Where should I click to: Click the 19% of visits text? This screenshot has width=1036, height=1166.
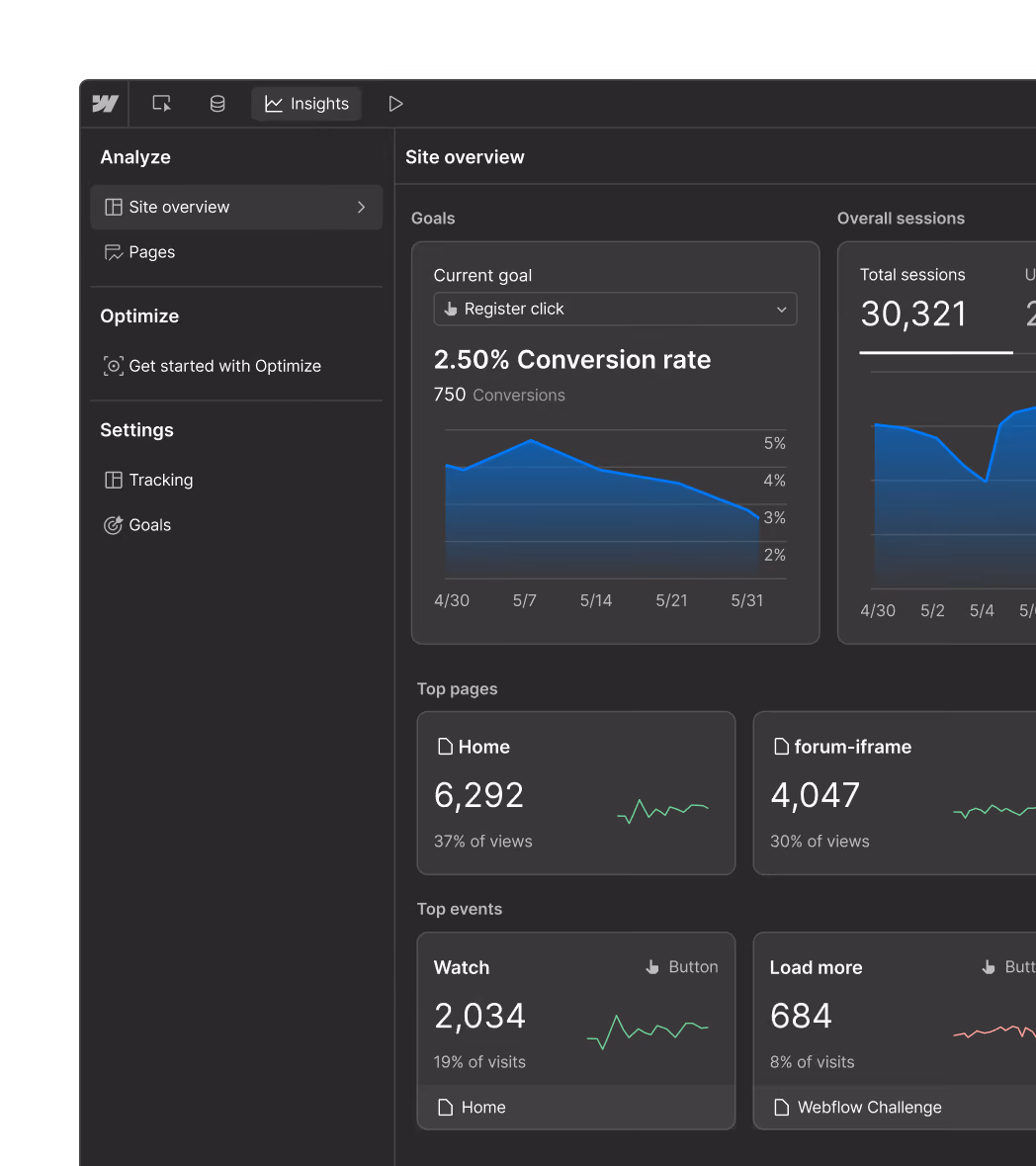479,1062
